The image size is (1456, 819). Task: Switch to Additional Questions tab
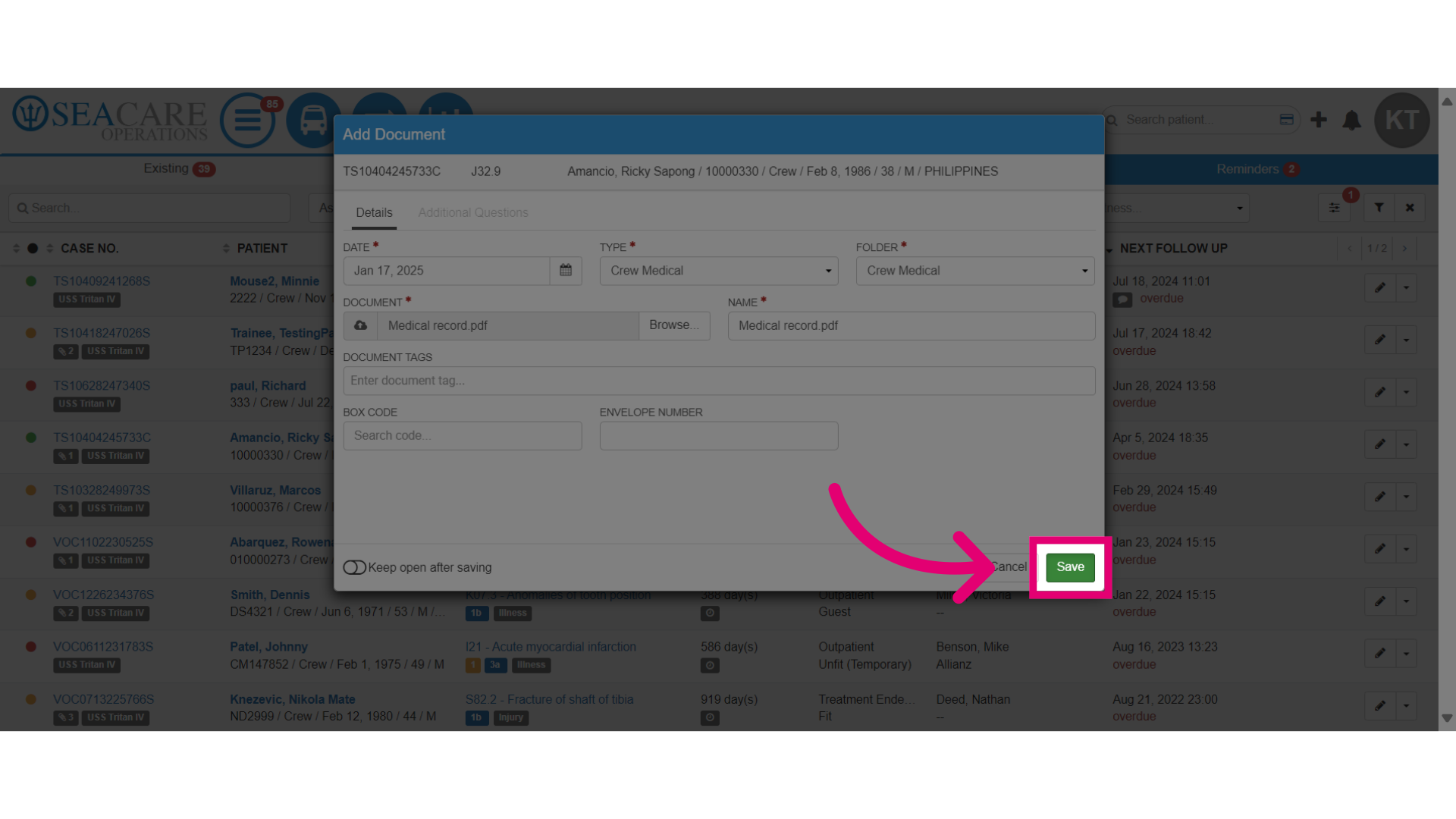click(x=473, y=212)
